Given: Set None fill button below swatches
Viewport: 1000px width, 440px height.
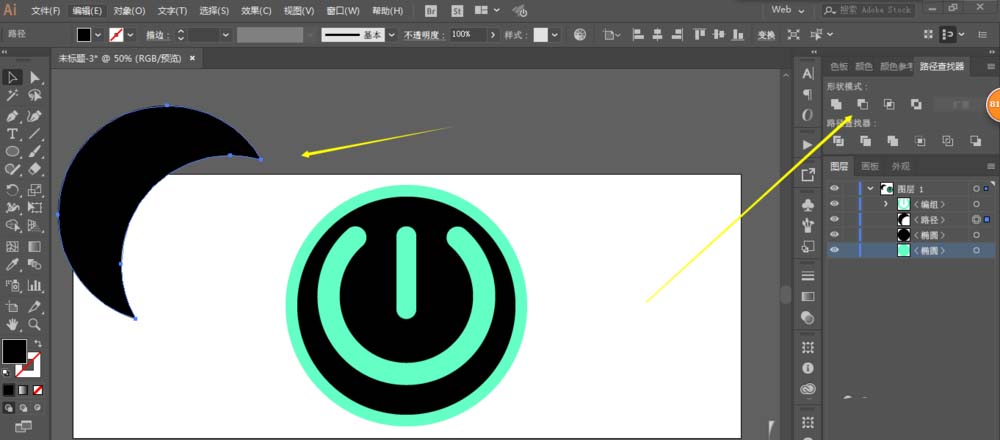Looking at the screenshot, I should [38, 390].
